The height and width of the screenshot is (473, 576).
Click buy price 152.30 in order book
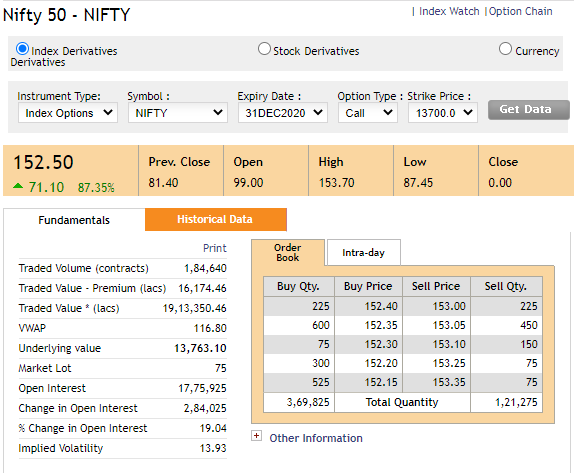(381, 344)
